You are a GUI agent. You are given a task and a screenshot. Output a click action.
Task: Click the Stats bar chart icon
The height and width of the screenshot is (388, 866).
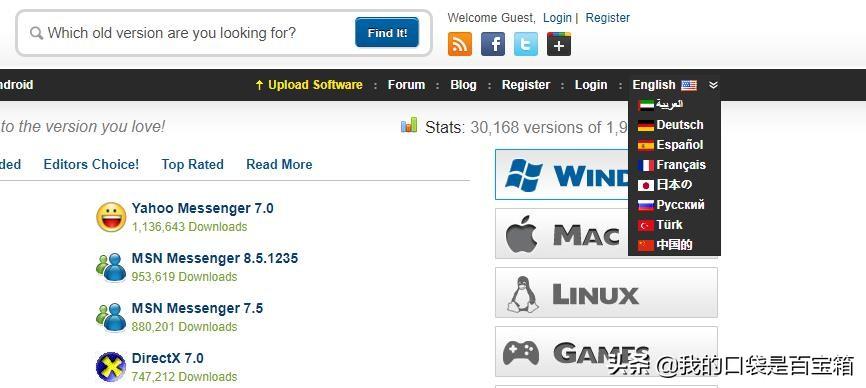click(409, 125)
